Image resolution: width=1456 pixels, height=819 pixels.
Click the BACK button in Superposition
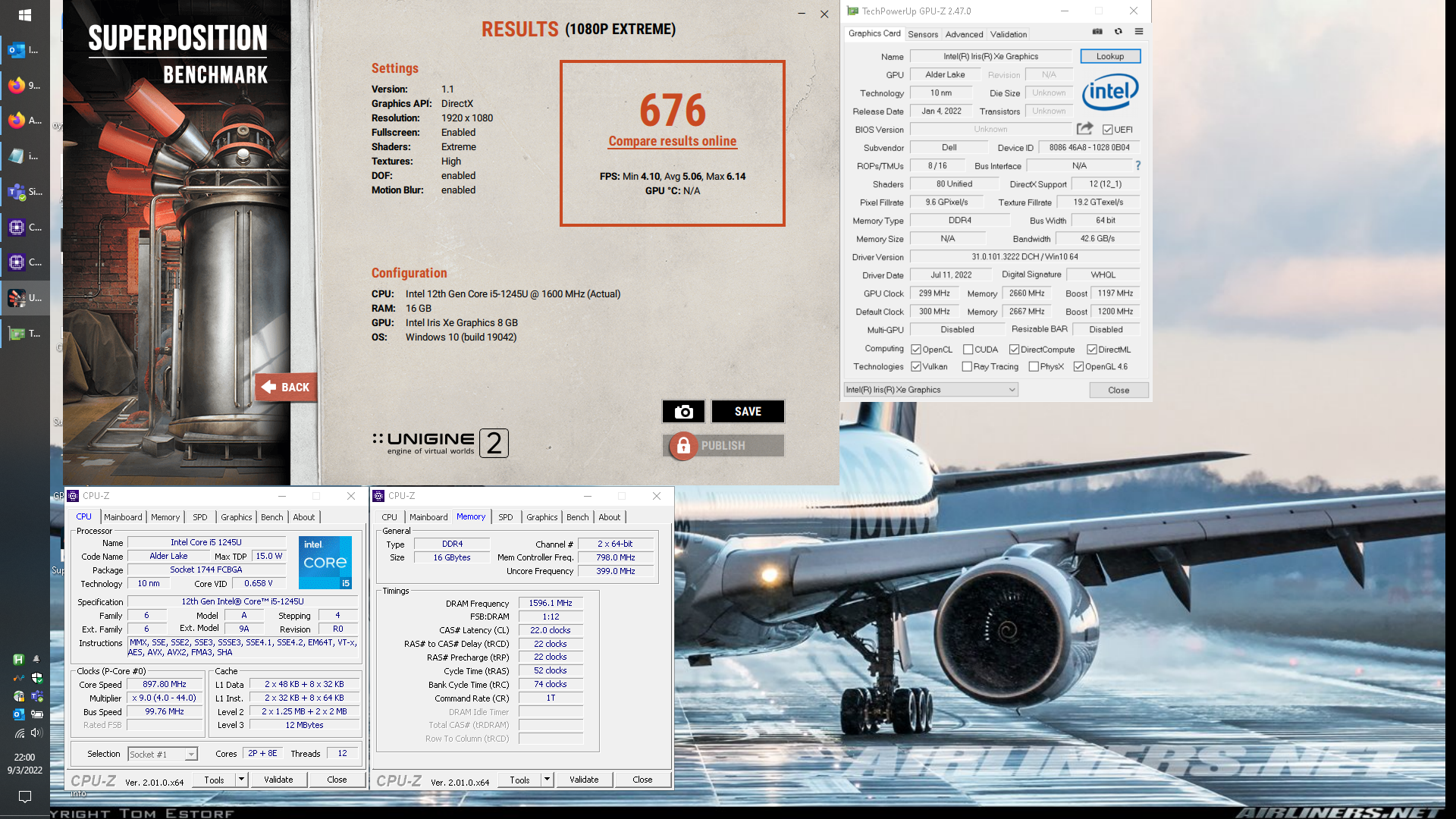286,387
